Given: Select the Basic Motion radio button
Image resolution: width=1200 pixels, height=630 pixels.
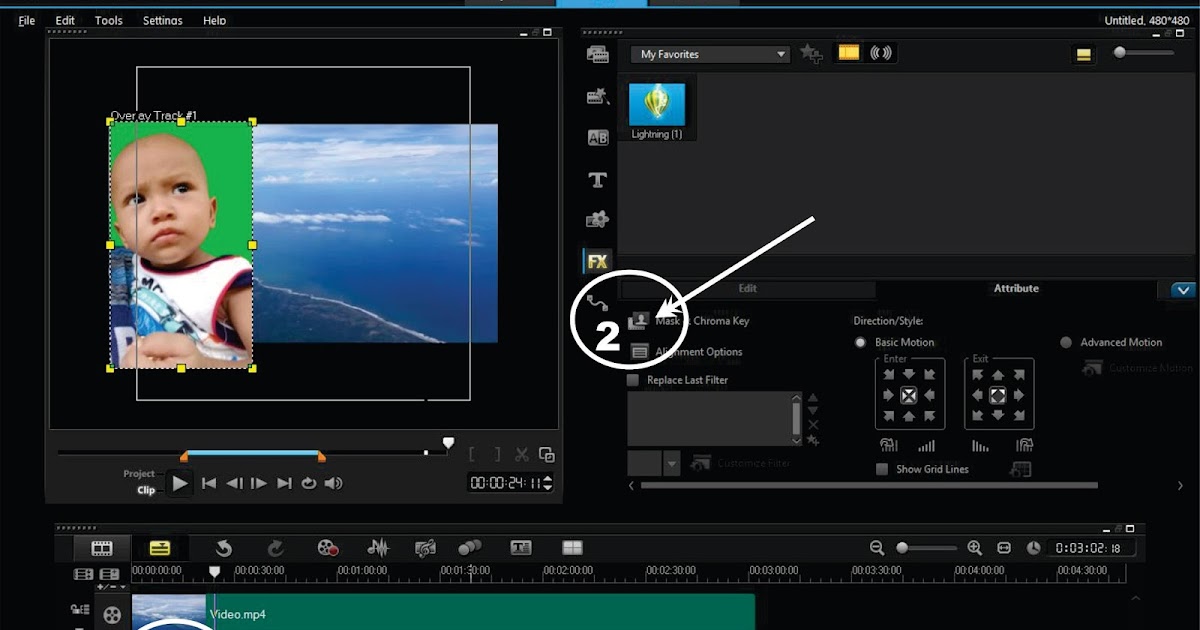Looking at the screenshot, I should 860,342.
